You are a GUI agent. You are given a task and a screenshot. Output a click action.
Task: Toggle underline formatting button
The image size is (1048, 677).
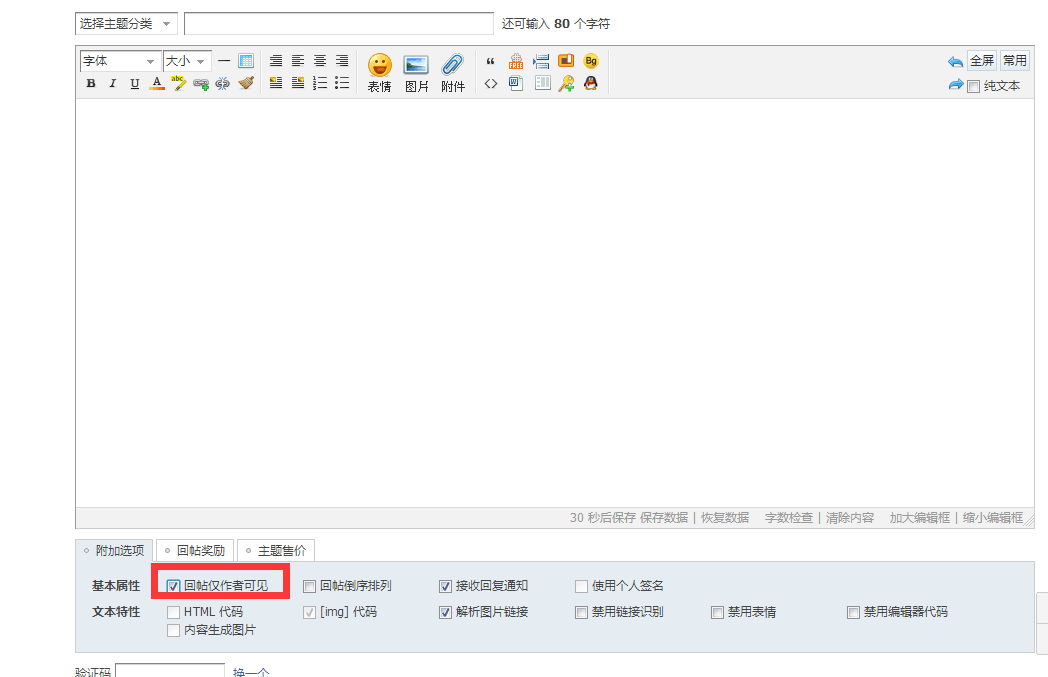pos(135,84)
